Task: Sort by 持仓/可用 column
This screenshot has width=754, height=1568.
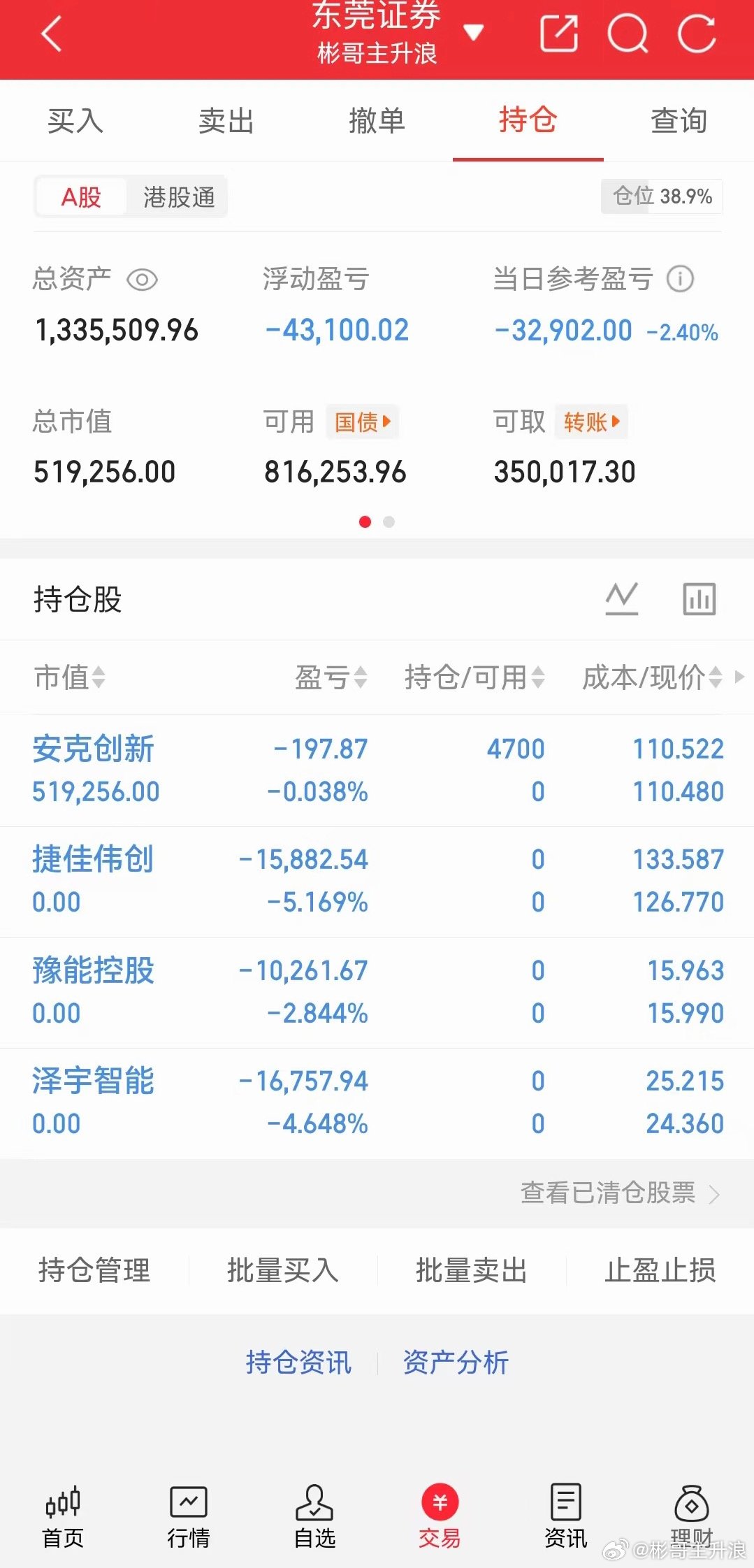Action: 474,677
